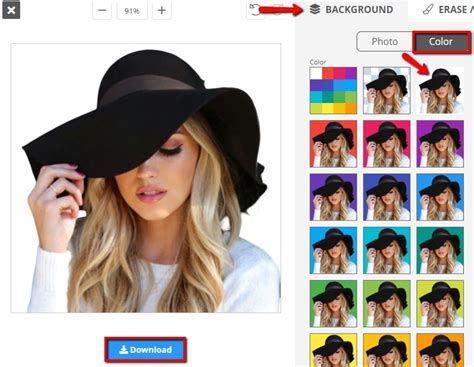The width and height of the screenshot is (474, 367).
Task: Open the BACKGROUND tab
Action: click(351, 10)
